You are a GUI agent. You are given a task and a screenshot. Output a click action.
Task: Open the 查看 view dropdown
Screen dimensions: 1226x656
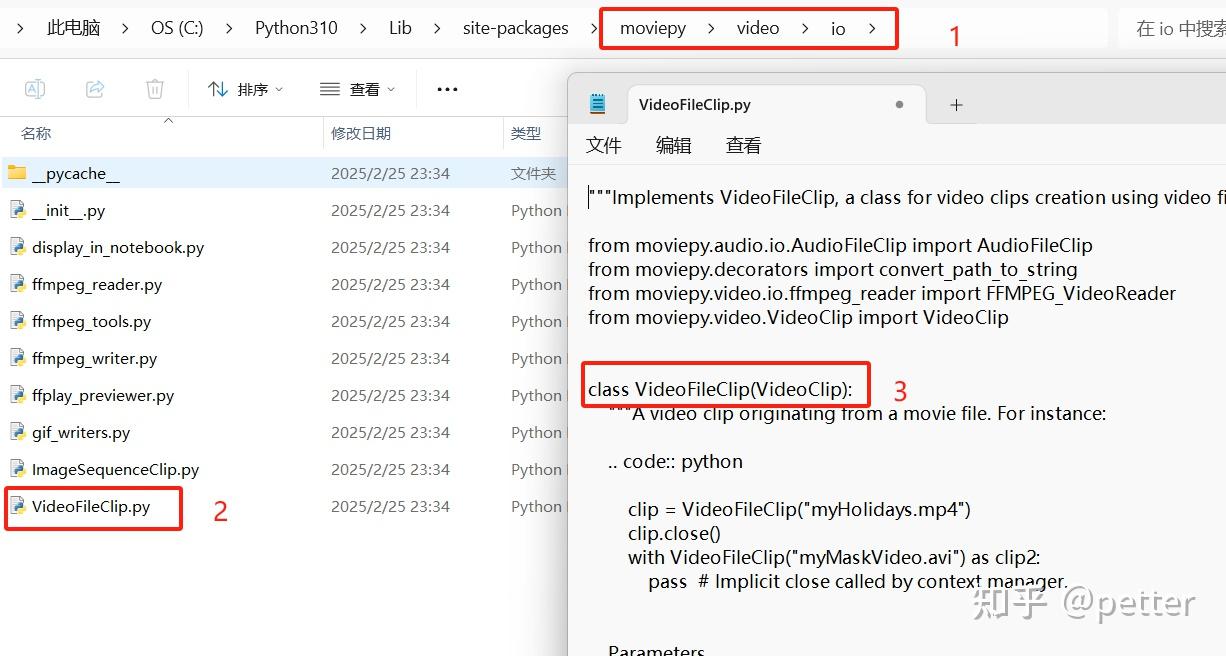(x=357, y=89)
